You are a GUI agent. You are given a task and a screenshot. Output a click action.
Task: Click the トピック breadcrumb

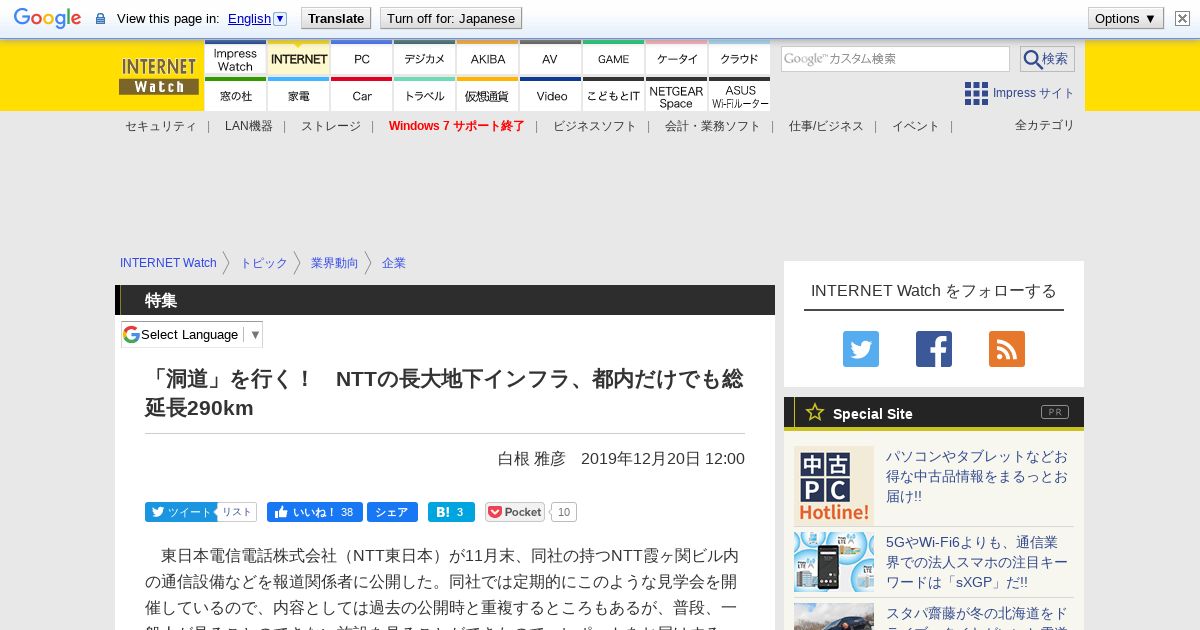point(264,263)
